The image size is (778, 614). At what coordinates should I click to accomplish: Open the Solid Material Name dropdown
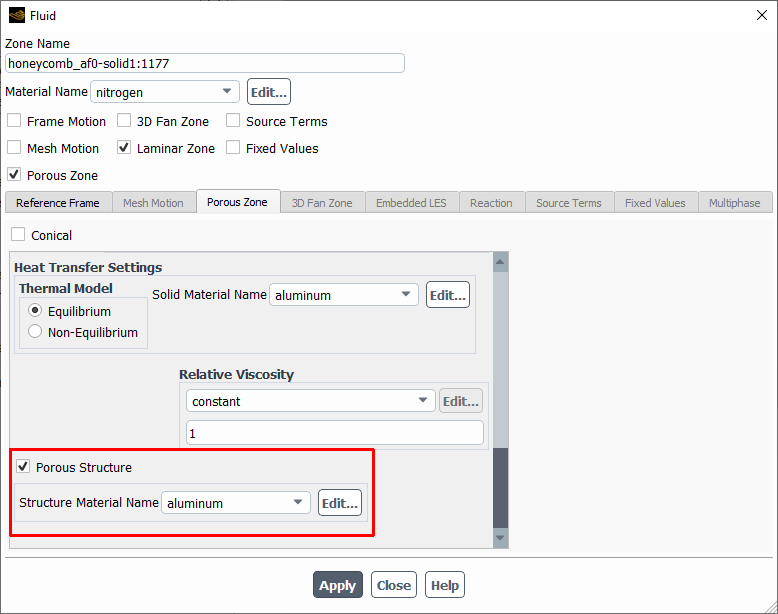point(344,295)
